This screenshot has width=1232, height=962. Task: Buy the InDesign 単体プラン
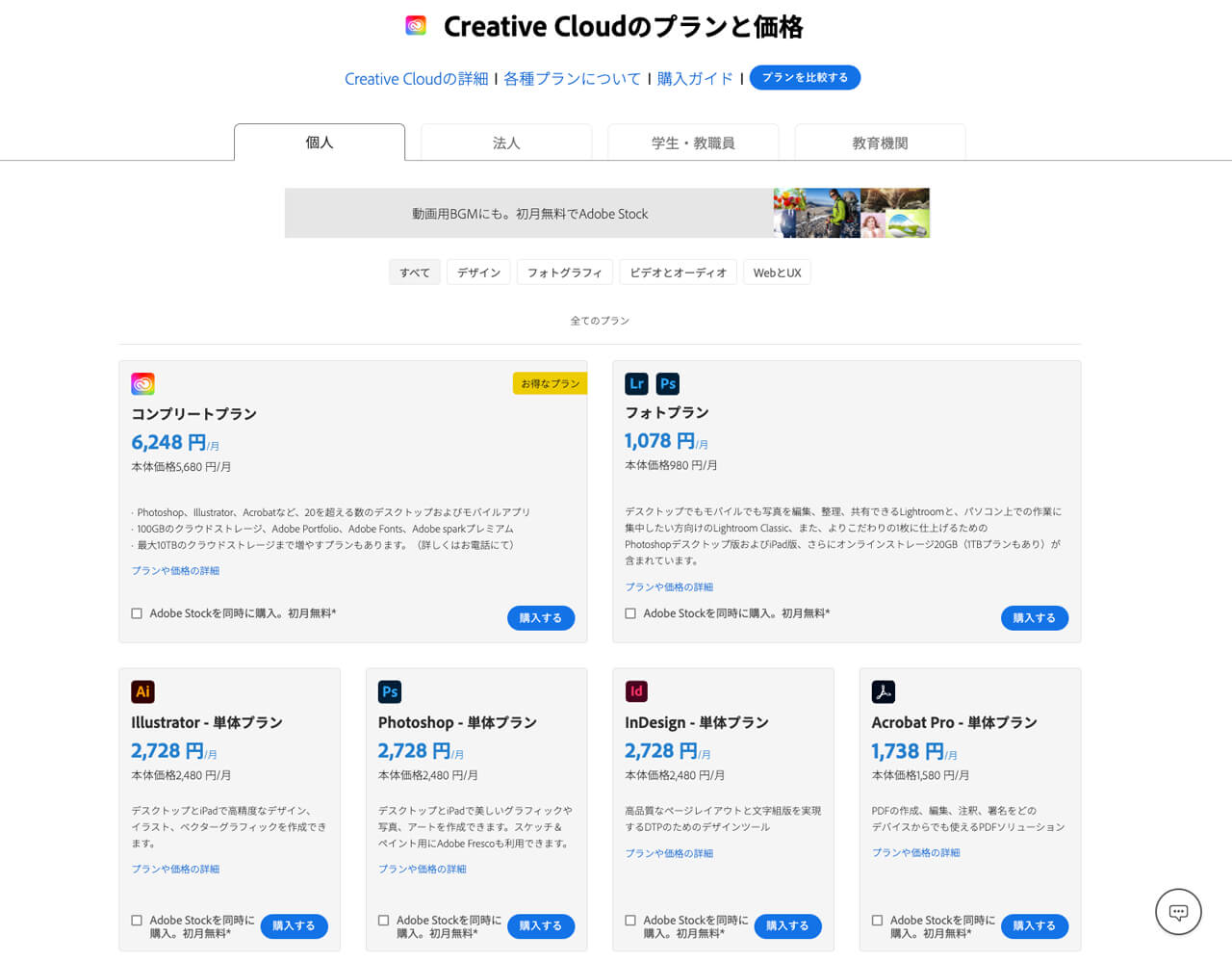[787, 926]
